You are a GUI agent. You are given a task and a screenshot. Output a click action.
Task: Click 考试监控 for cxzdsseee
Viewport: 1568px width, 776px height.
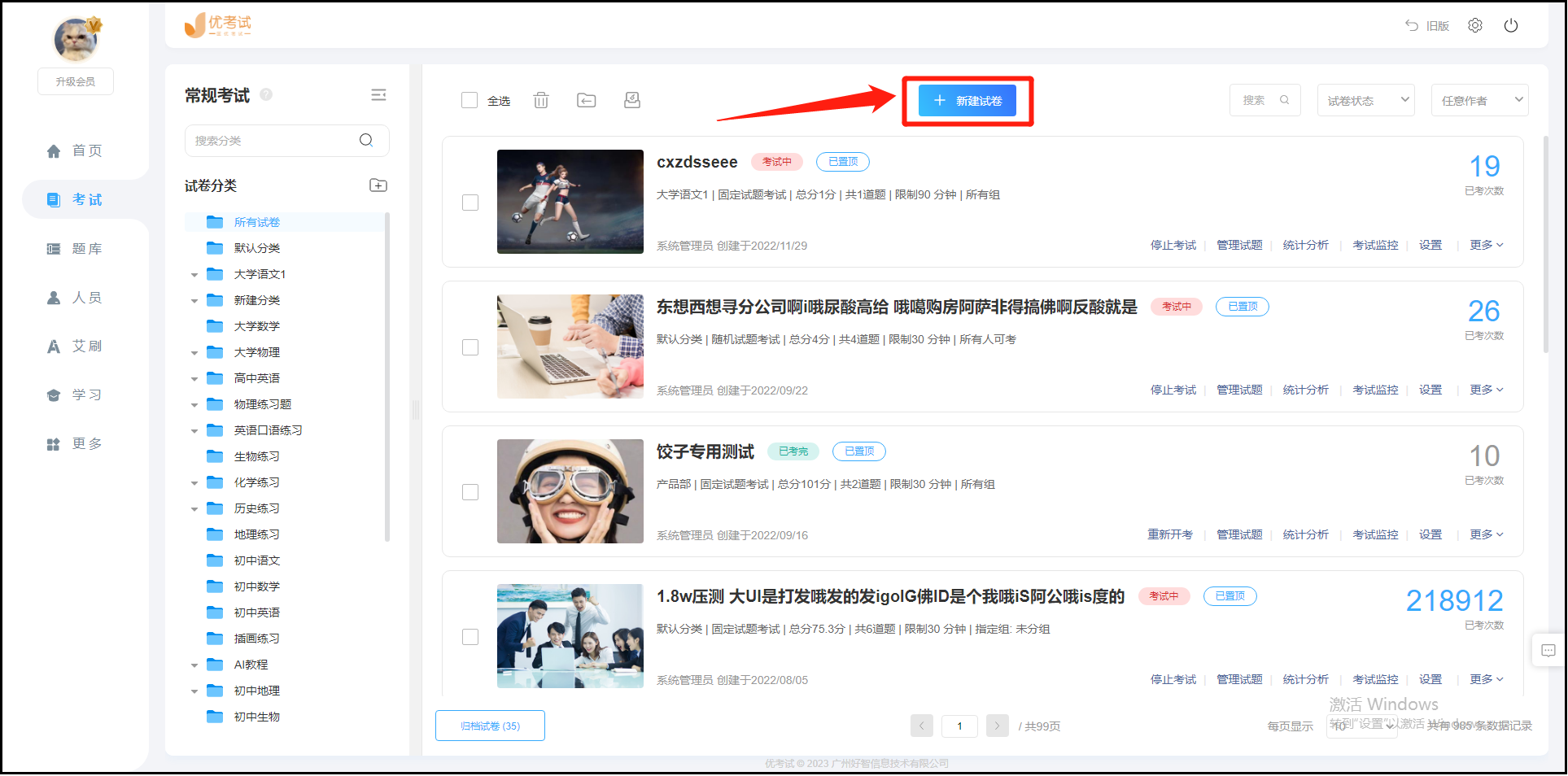click(x=1375, y=245)
